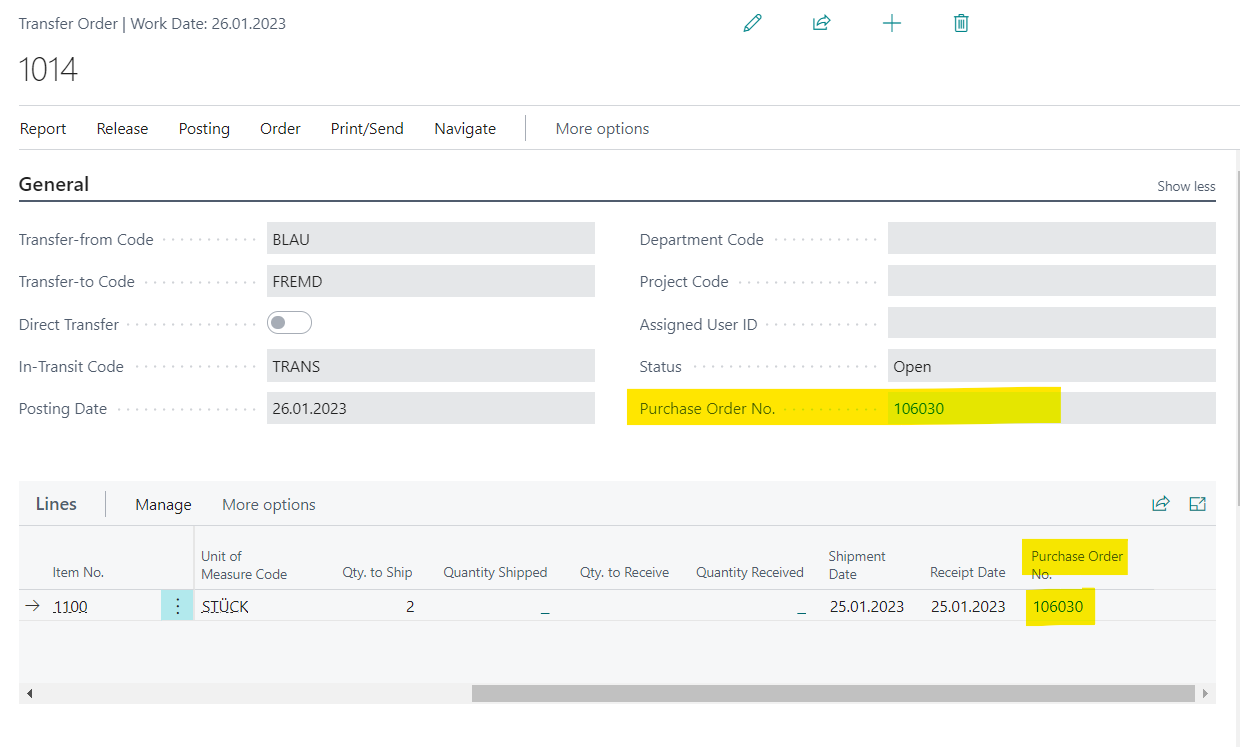Open the Print/Send menu
This screenshot has height=747, width=1240.
tap(367, 128)
